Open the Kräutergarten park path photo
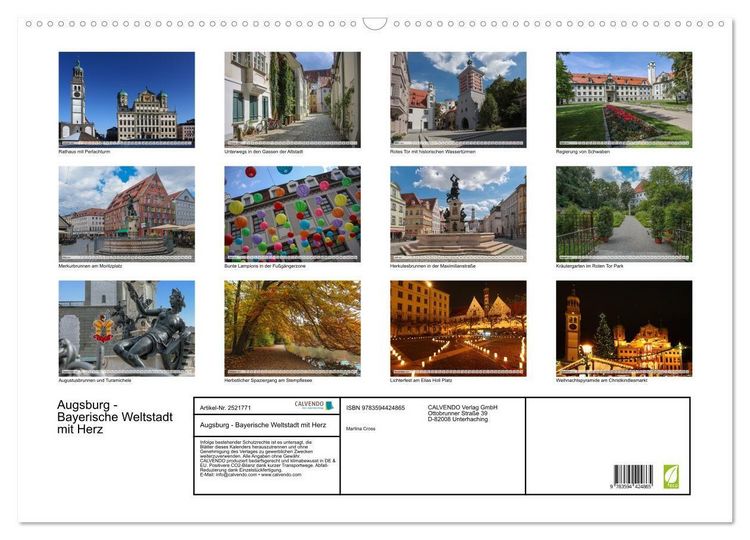The width and height of the screenshot is (750, 540). pos(624,214)
